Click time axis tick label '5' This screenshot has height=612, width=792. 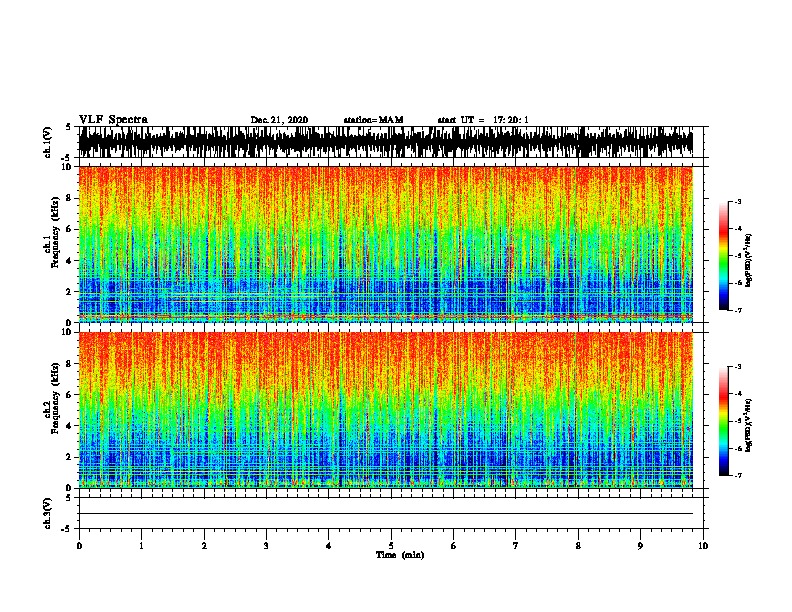[391, 546]
